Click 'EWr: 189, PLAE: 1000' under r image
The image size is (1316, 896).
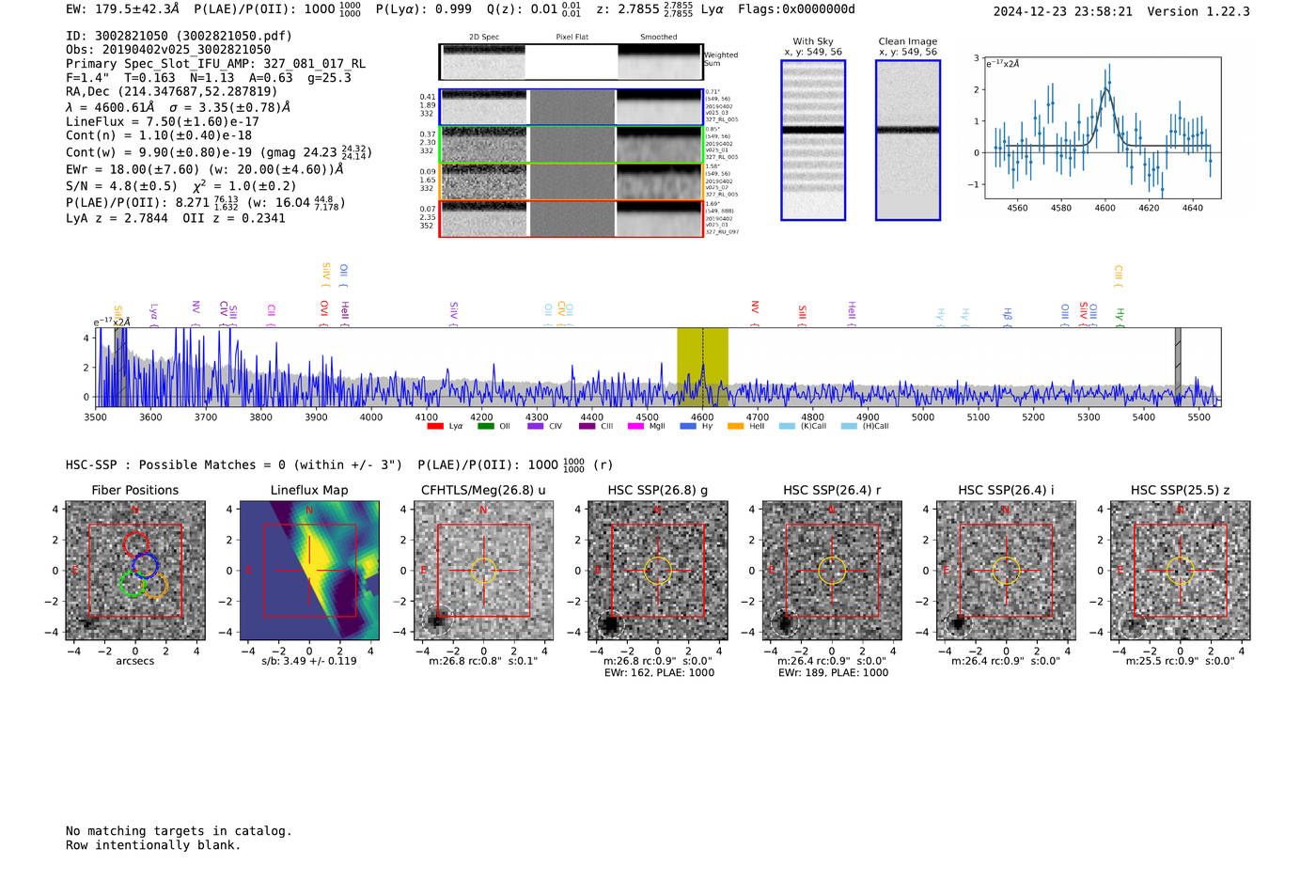(833, 672)
